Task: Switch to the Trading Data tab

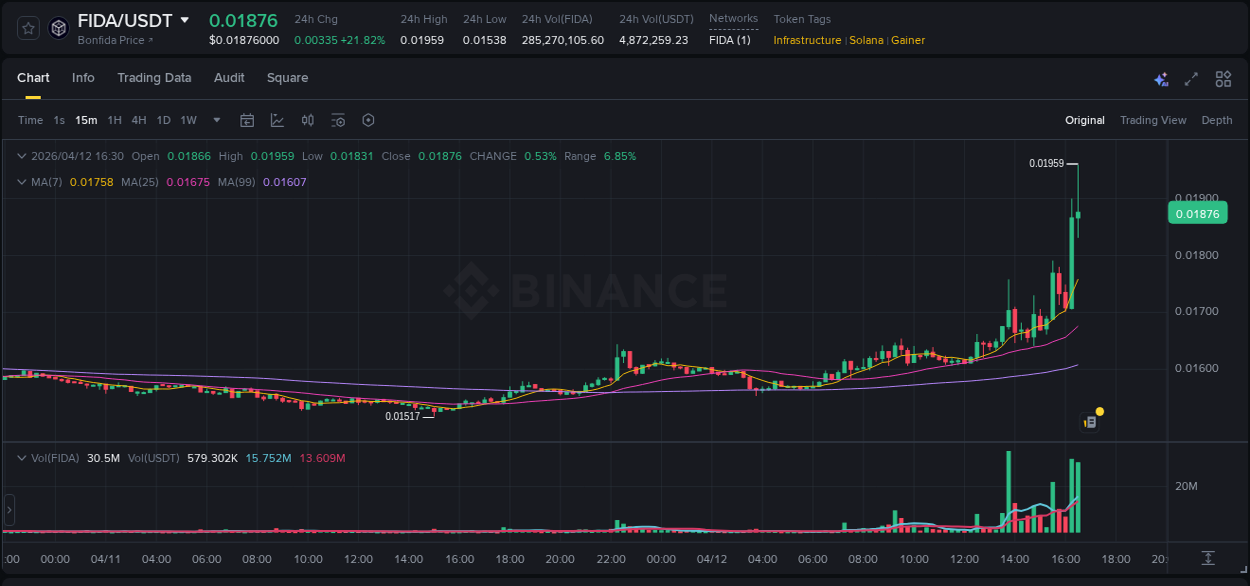Action: pyautogui.click(x=154, y=78)
